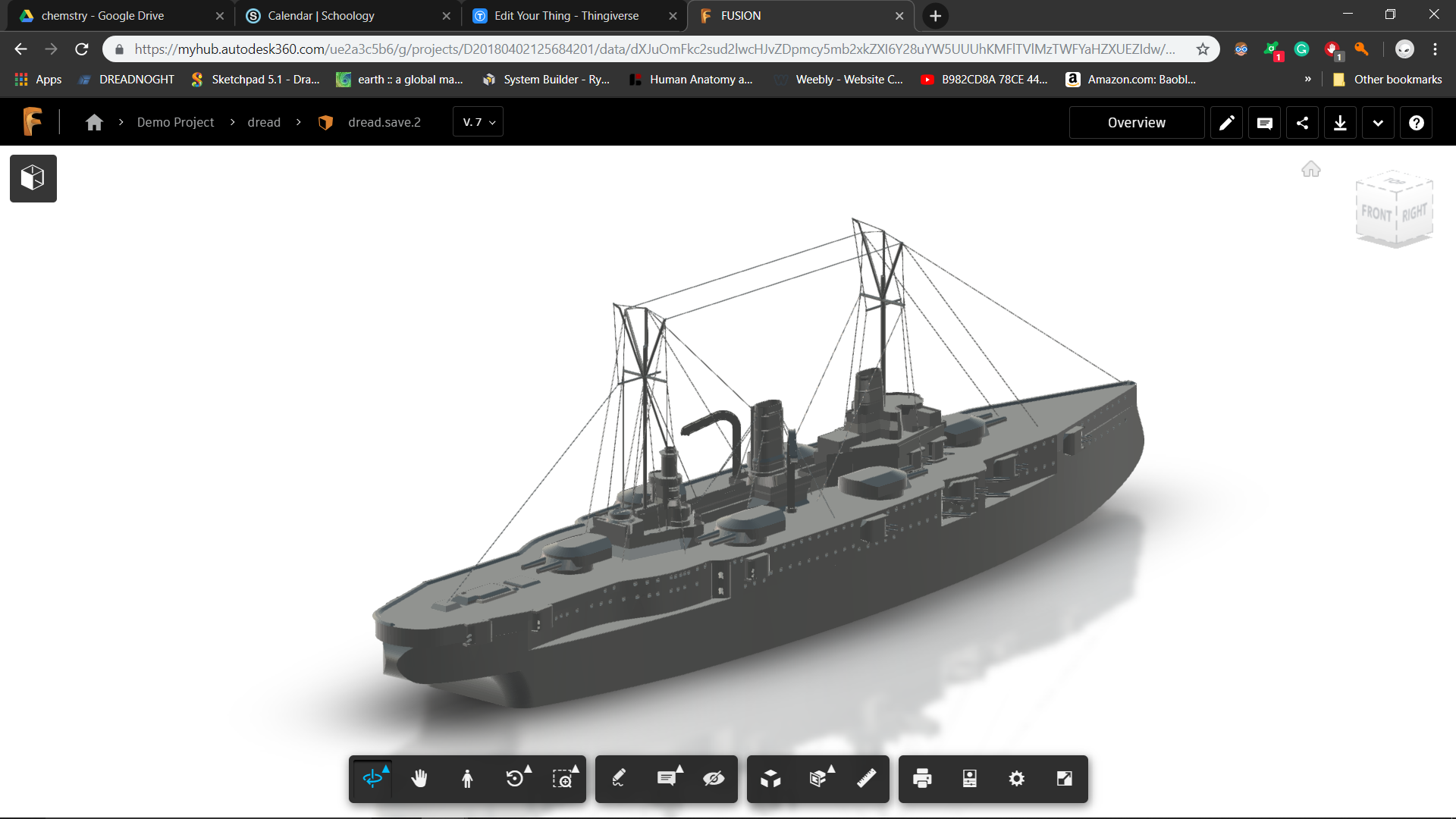Open earth global map bookmark

tap(400, 80)
